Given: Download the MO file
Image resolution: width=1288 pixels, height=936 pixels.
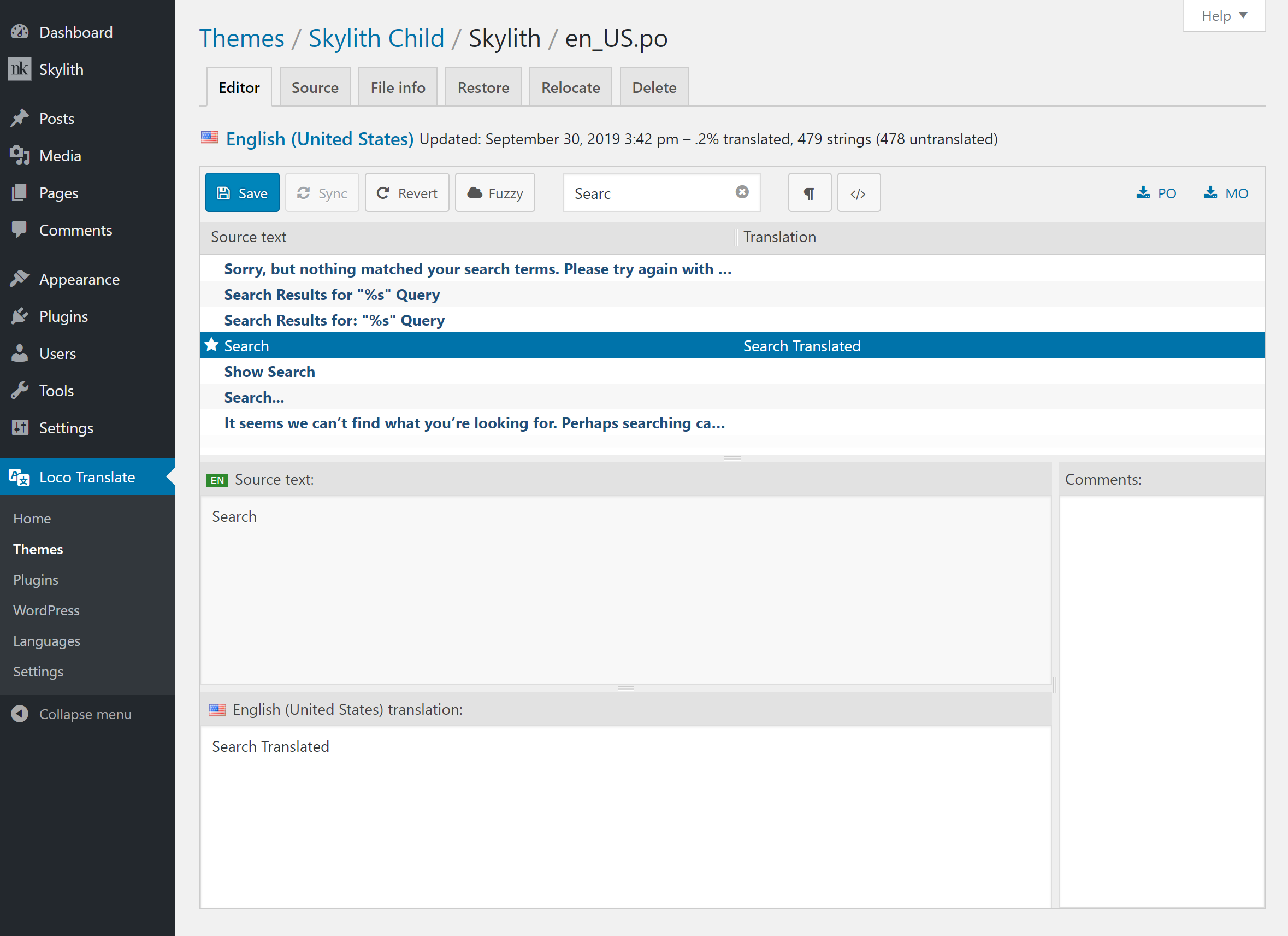Looking at the screenshot, I should [1226, 193].
